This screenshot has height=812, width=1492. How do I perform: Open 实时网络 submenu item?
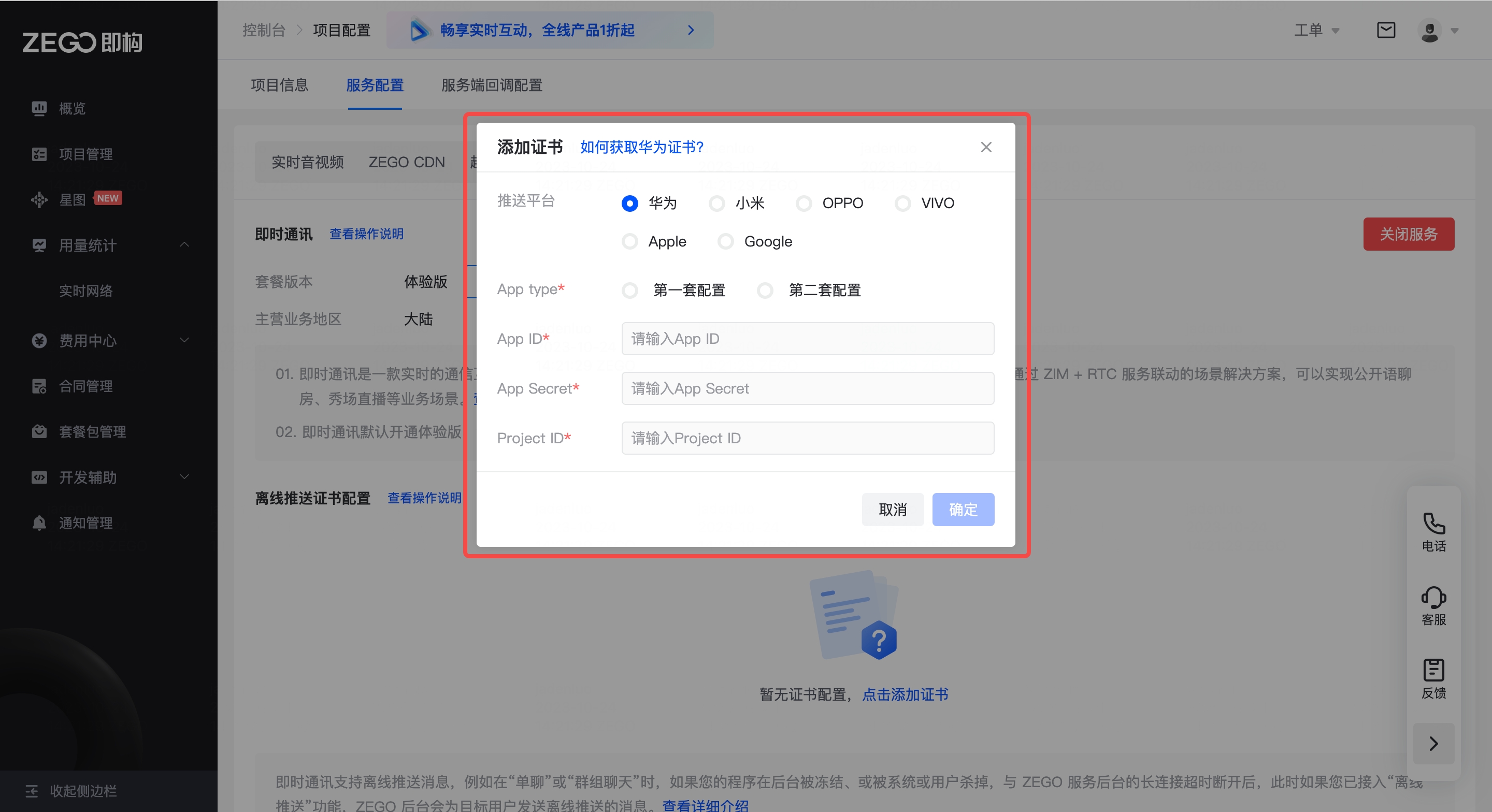(x=85, y=291)
